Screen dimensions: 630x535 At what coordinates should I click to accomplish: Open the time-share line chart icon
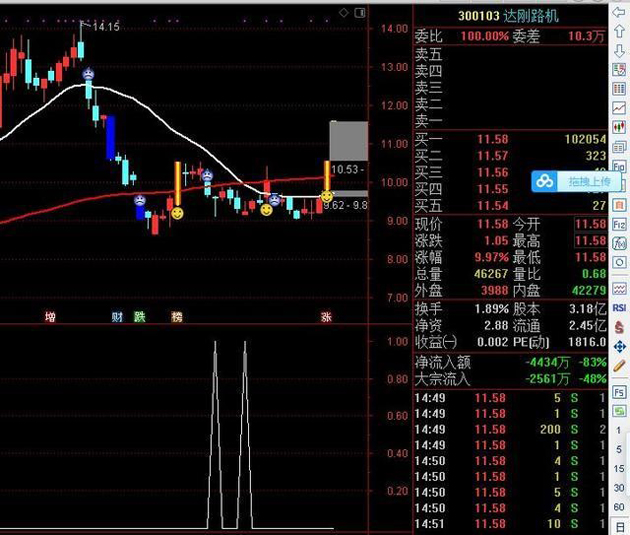coord(619,108)
